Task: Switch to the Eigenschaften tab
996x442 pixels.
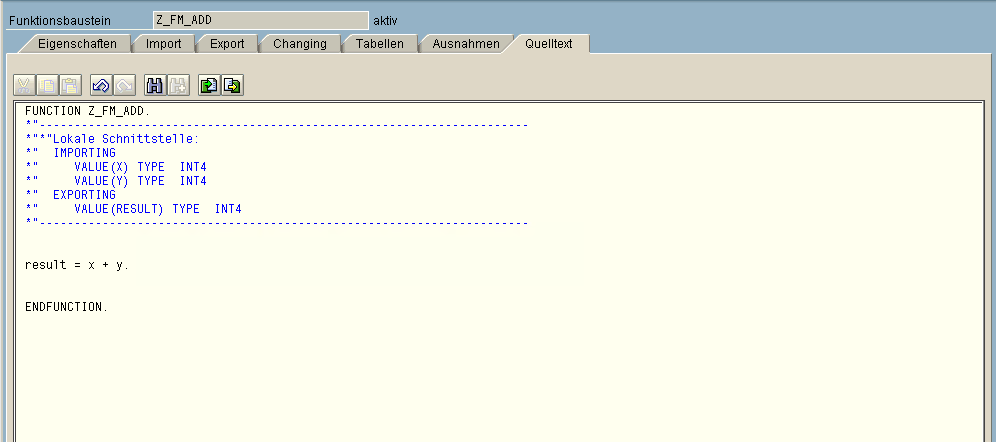Action: point(77,44)
